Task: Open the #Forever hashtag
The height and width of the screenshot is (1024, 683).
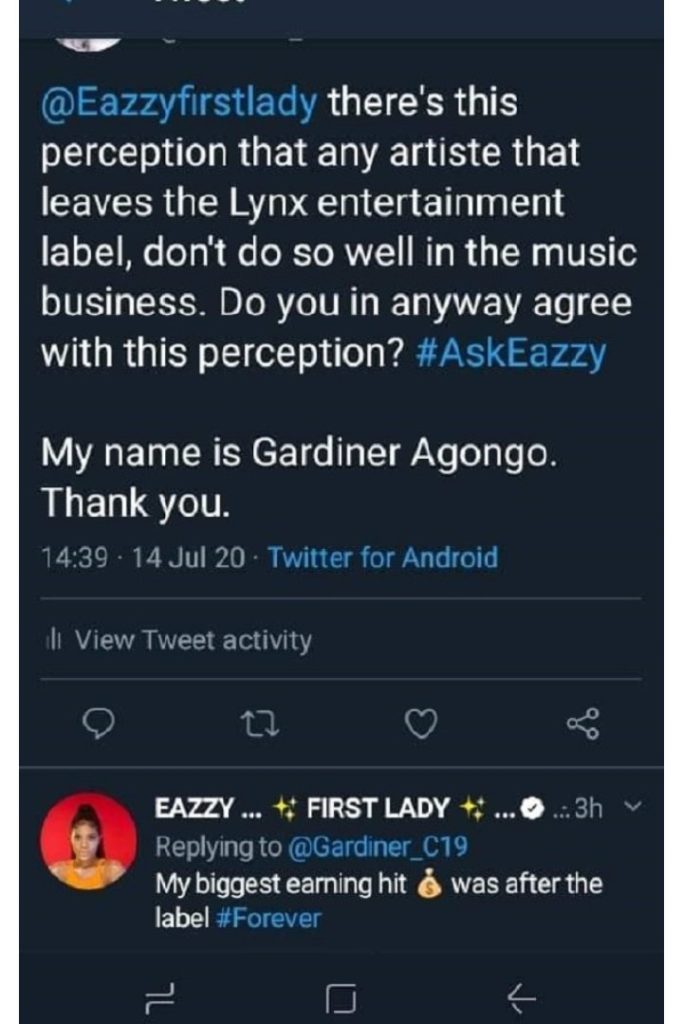Action: point(268,918)
